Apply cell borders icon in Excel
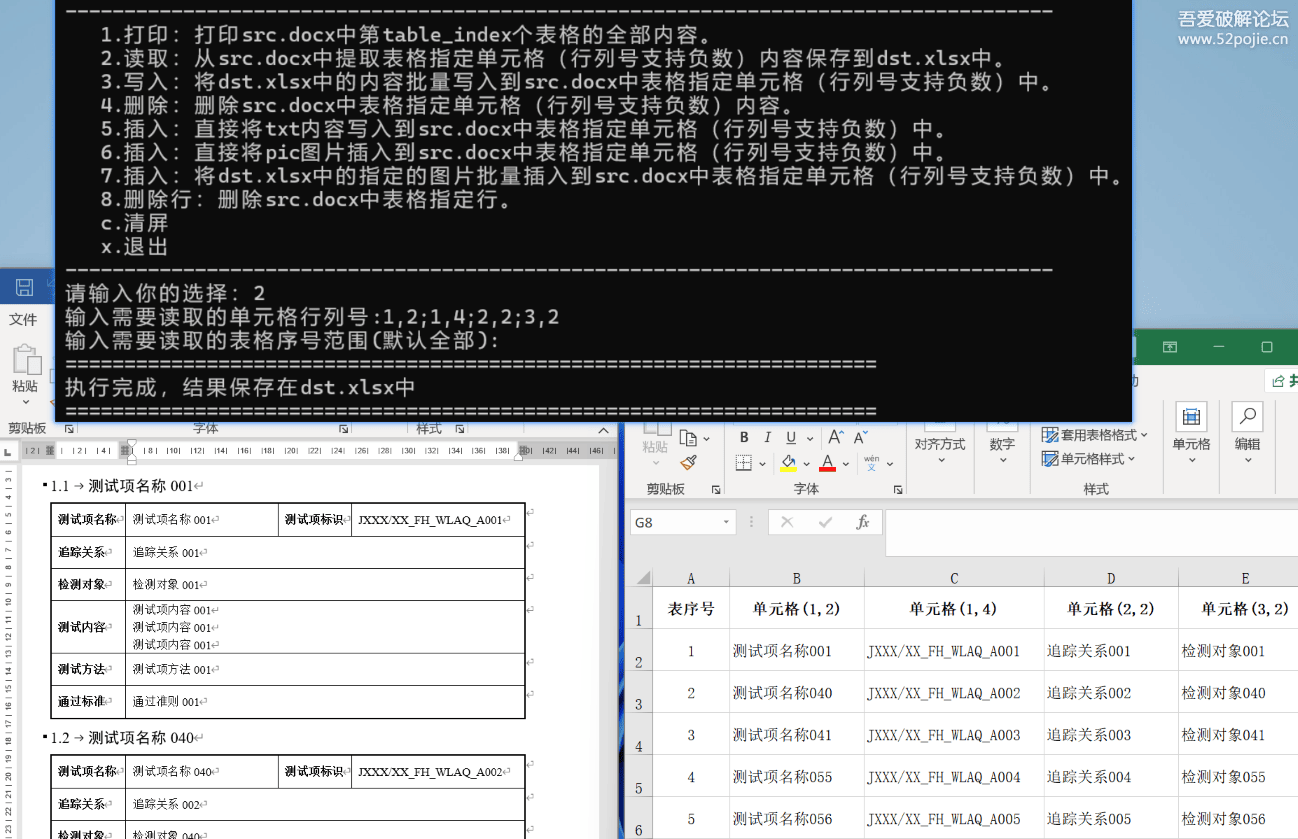This screenshot has height=839, width=1298. click(x=743, y=463)
